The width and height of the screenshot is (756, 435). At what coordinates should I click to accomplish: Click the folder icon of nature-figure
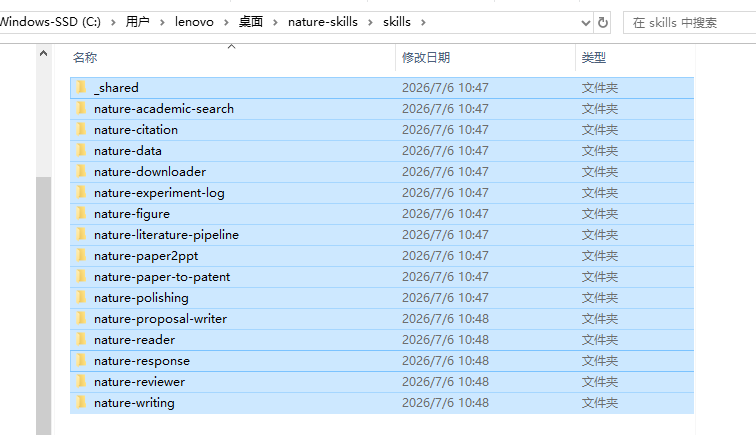click(x=81, y=213)
